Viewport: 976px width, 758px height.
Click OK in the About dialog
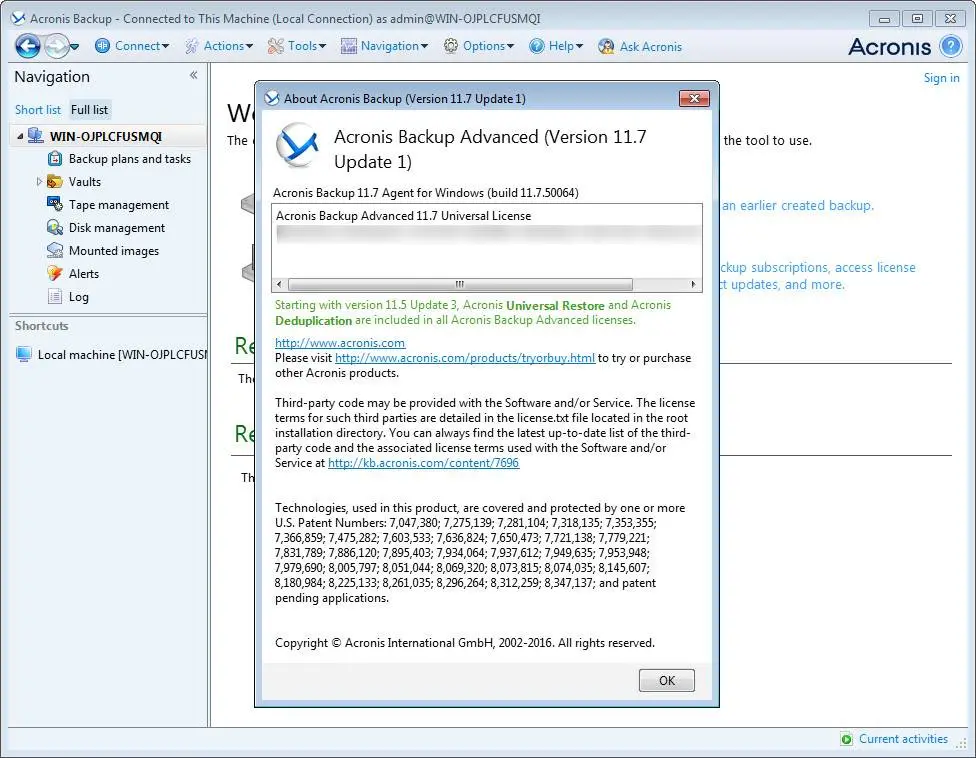[667, 680]
